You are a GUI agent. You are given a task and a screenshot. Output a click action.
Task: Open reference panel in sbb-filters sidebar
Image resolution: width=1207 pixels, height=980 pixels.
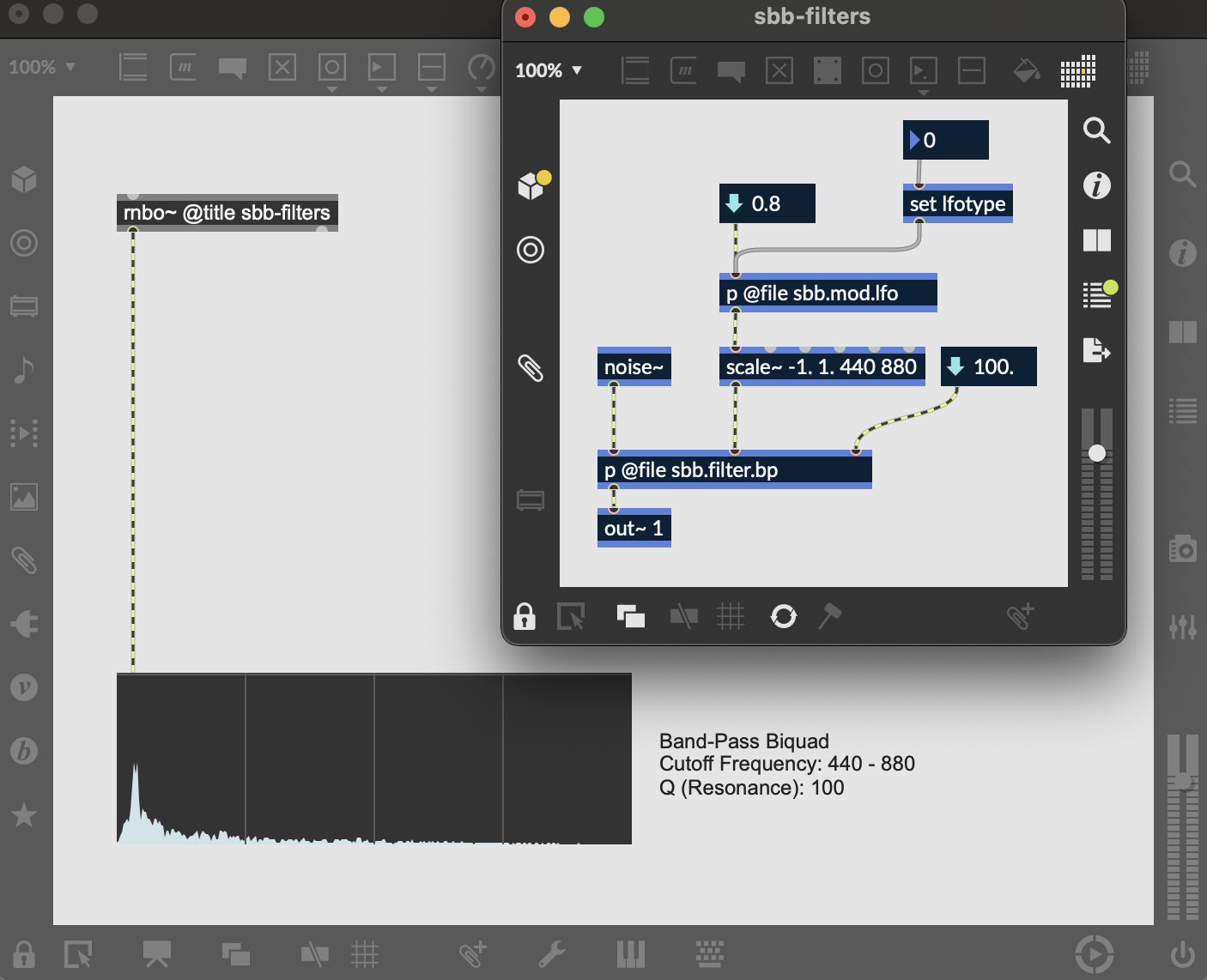[1096, 240]
